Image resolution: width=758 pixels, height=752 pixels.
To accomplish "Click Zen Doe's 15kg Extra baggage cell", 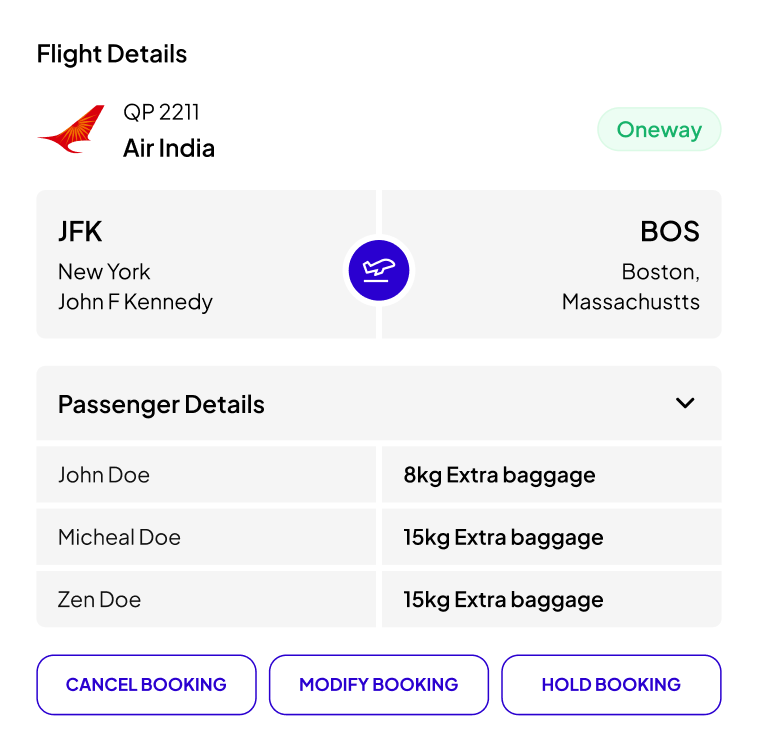I will tap(552, 599).
